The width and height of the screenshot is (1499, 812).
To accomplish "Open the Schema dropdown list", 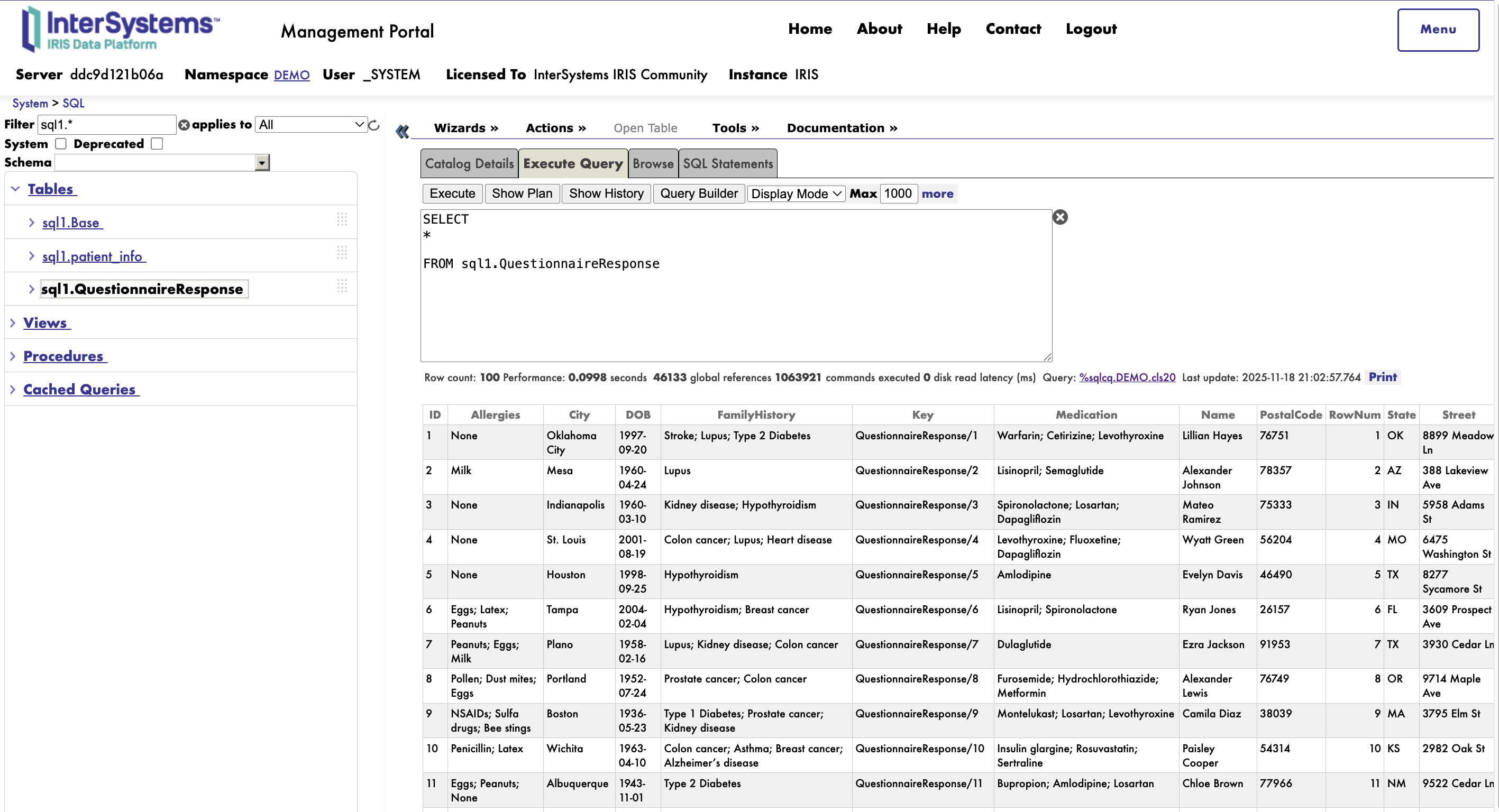I will 262,163.
